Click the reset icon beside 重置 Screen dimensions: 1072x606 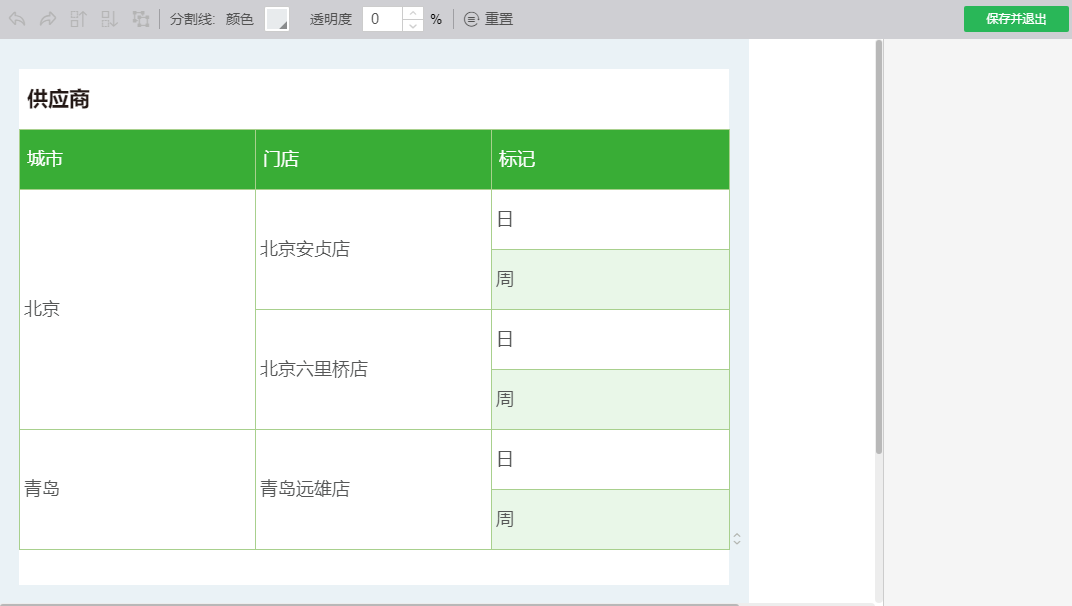point(471,19)
